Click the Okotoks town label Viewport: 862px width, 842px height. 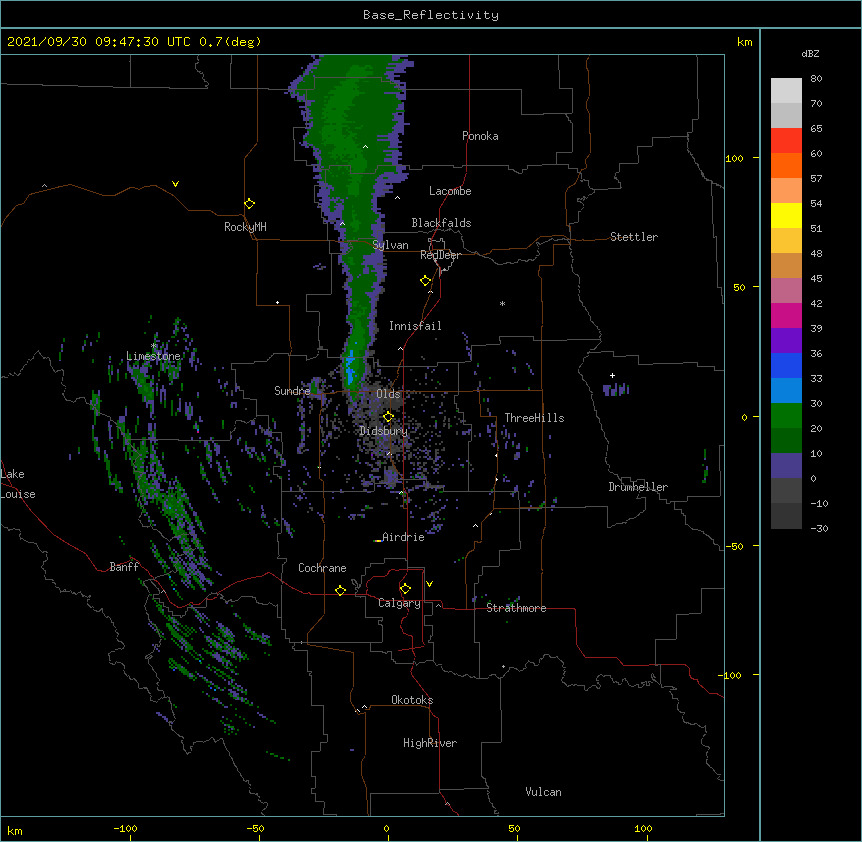pos(412,700)
